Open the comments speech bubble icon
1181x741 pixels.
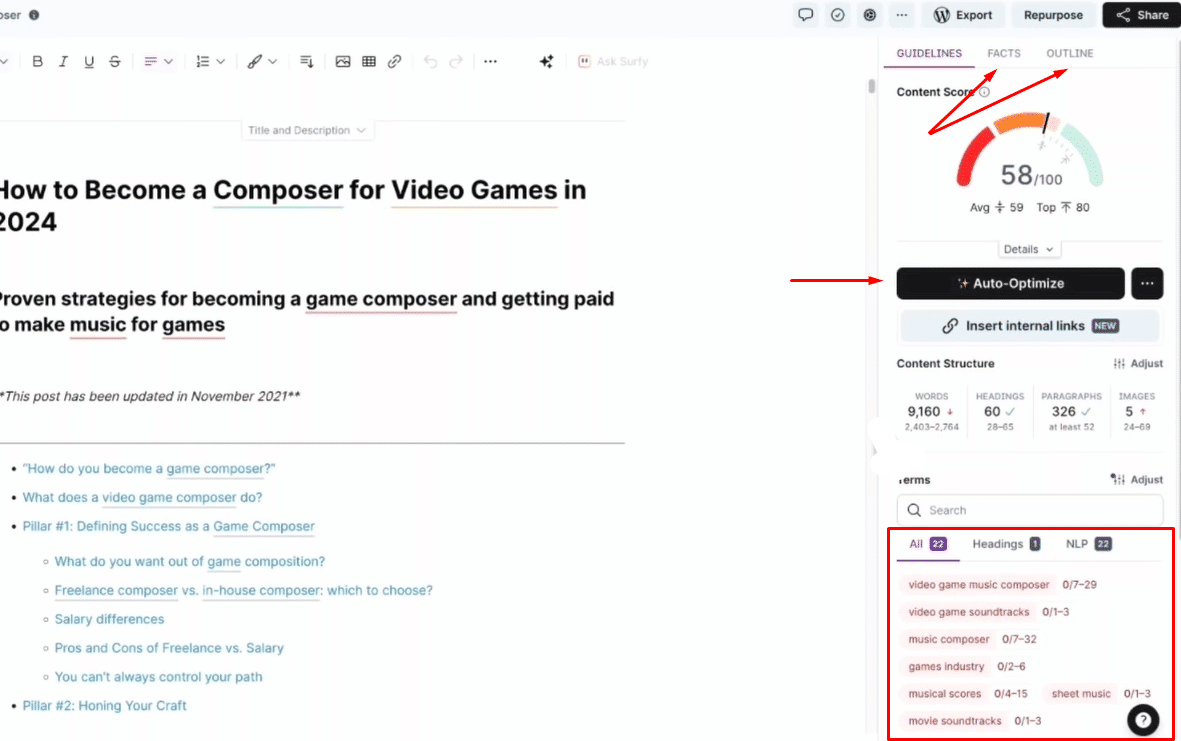pos(805,15)
